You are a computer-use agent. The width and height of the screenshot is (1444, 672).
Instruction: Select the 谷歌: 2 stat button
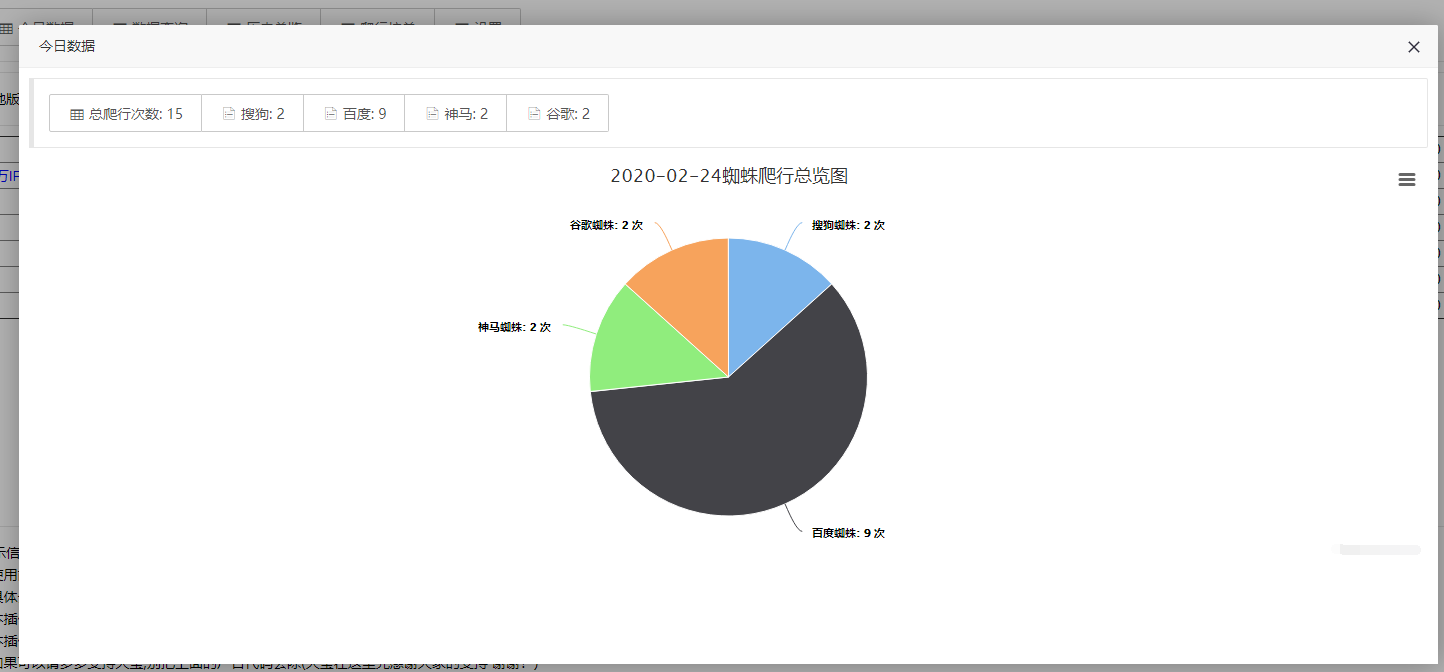click(x=558, y=113)
